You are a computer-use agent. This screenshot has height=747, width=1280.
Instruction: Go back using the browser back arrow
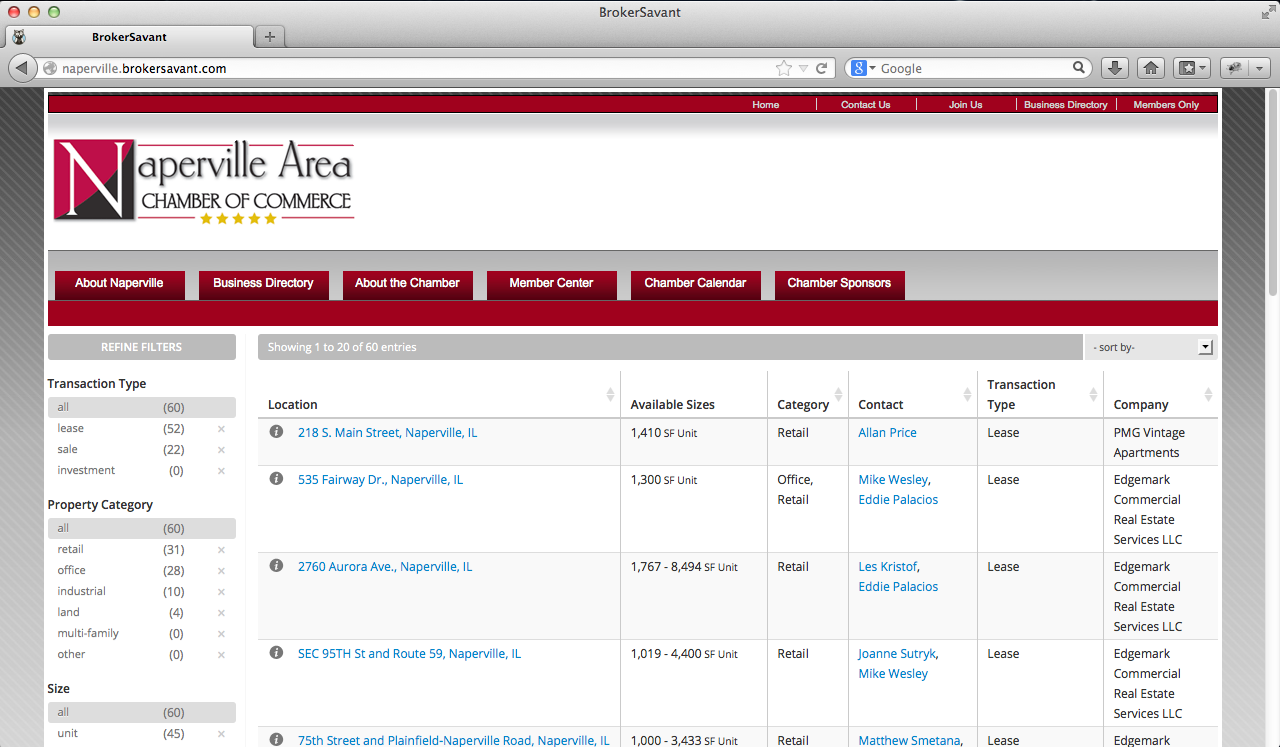click(x=22, y=68)
